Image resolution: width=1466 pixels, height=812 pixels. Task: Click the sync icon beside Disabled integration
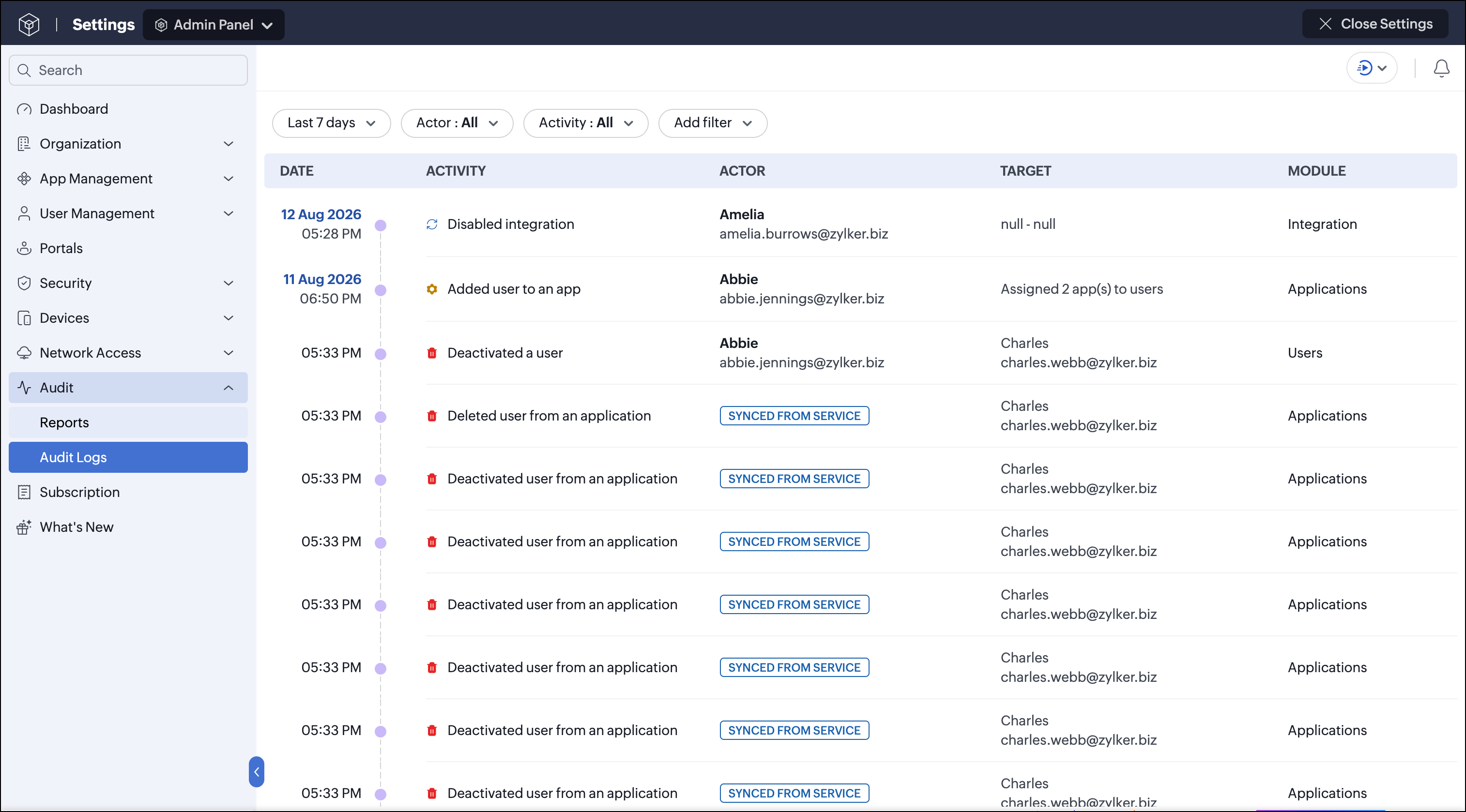point(432,225)
